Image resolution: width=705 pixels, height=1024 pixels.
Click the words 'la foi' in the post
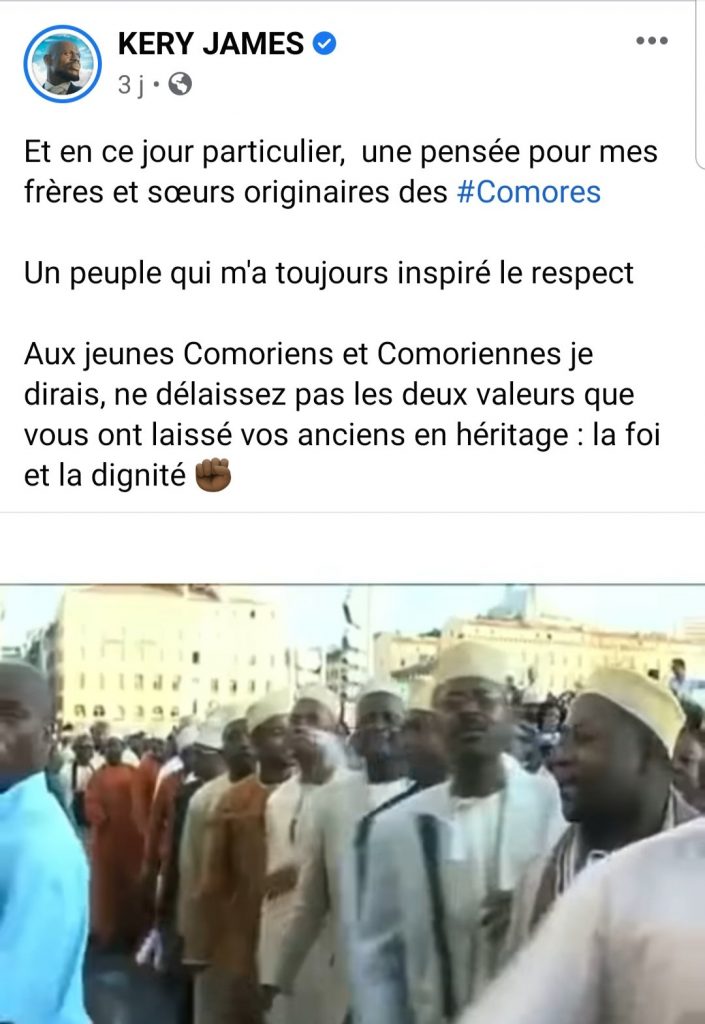626,434
